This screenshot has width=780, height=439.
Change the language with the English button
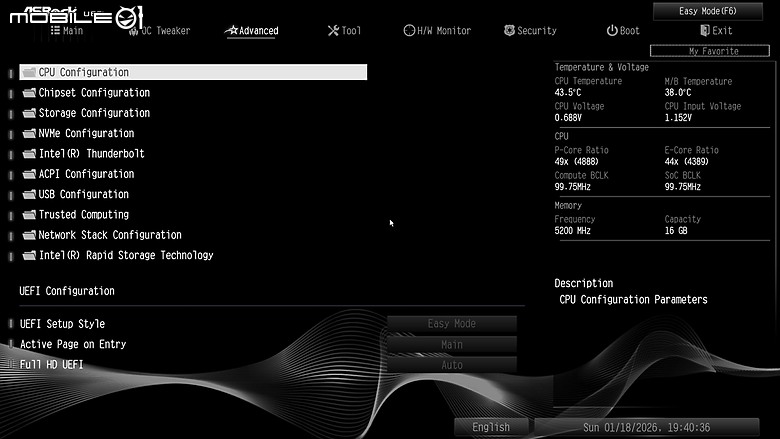click(x=491, y=427)
